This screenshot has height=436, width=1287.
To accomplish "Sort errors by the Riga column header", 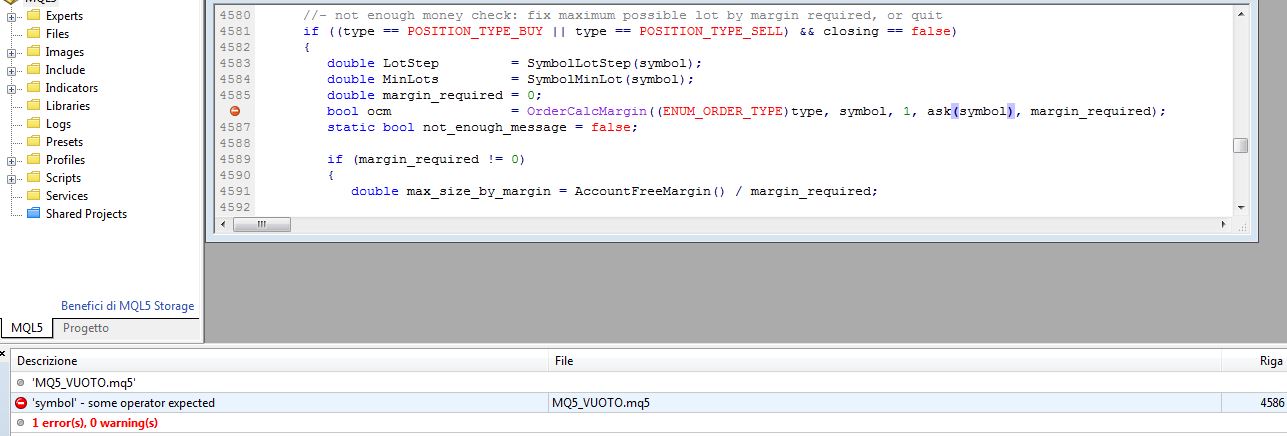I will point(1254,360).
